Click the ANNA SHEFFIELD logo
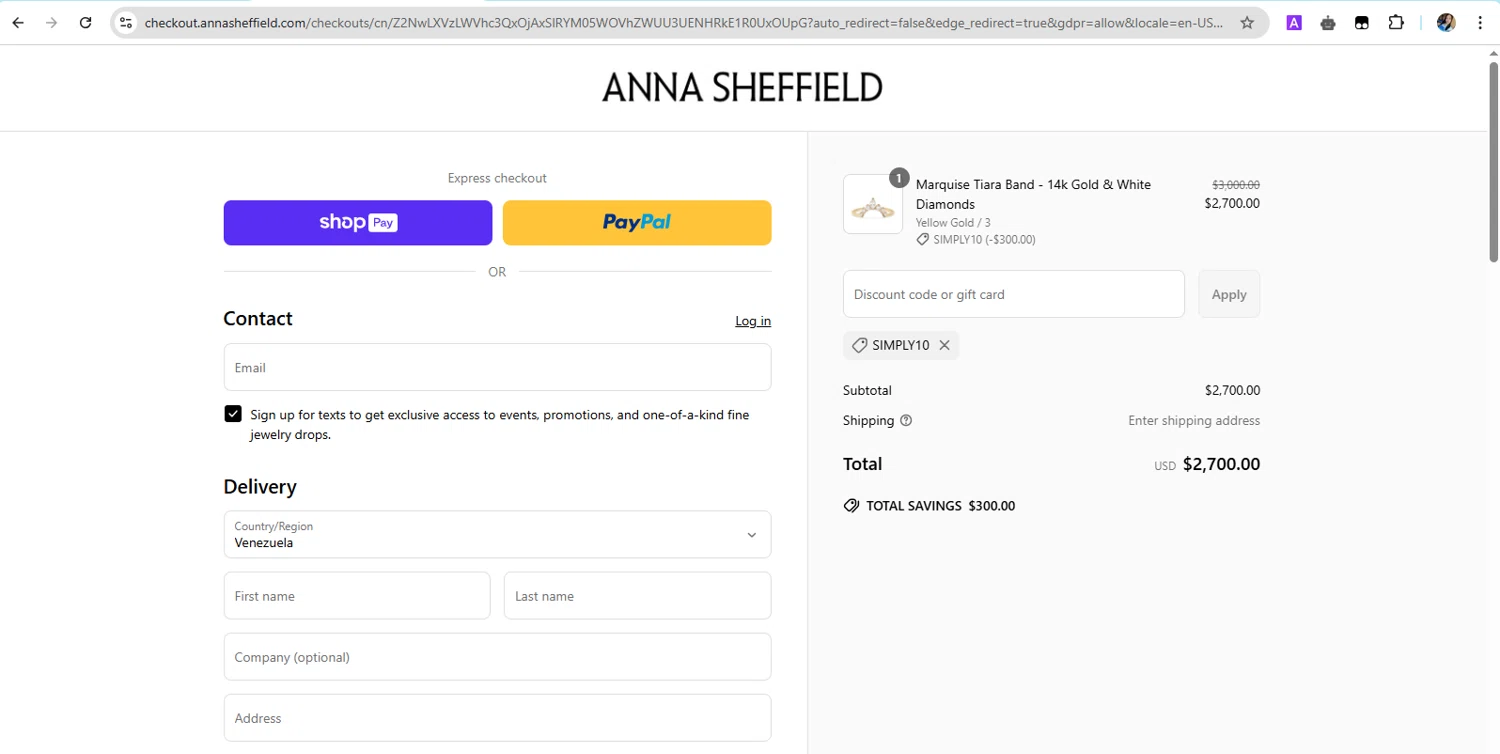Image resolution: width=1500 pixels, height=754 pixels. (742, 88)
